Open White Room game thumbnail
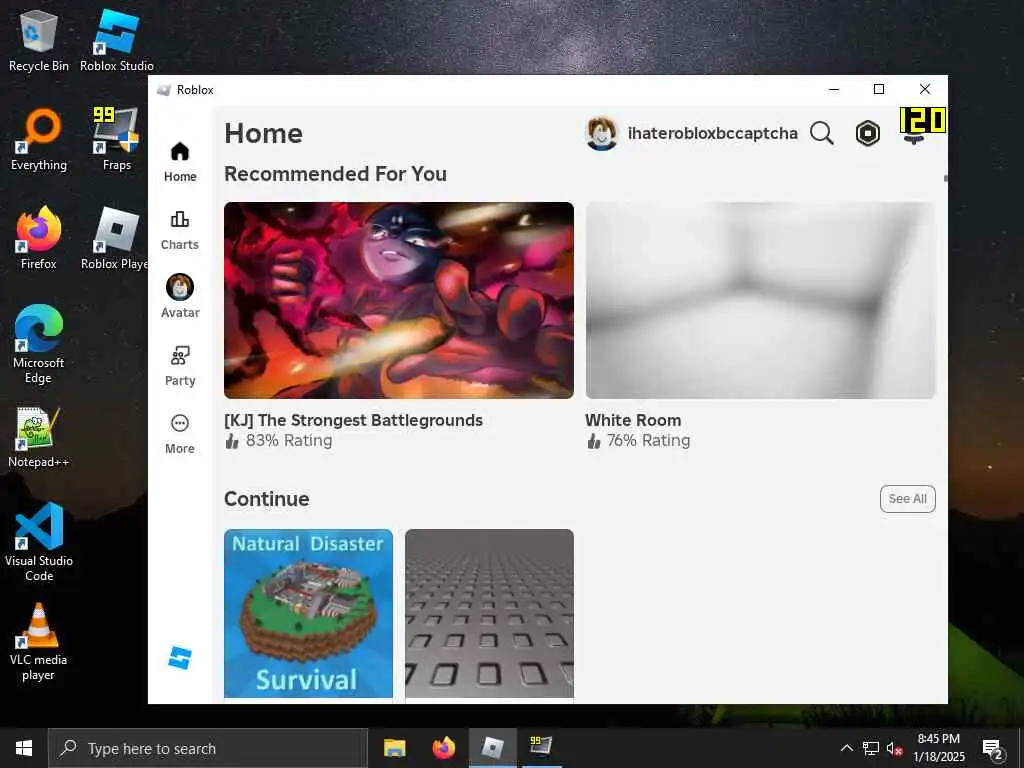 [760, 300]
